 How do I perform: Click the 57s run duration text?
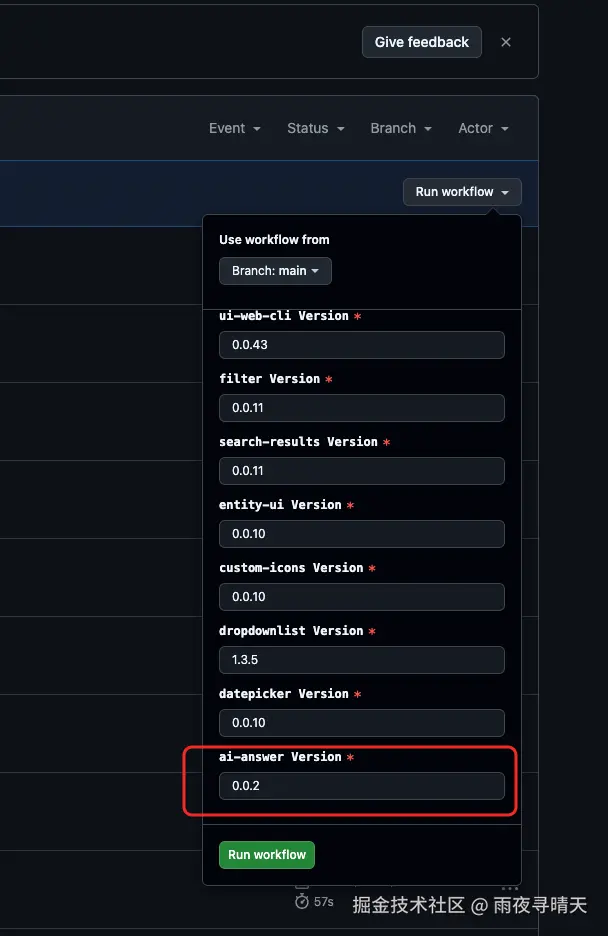323,902
